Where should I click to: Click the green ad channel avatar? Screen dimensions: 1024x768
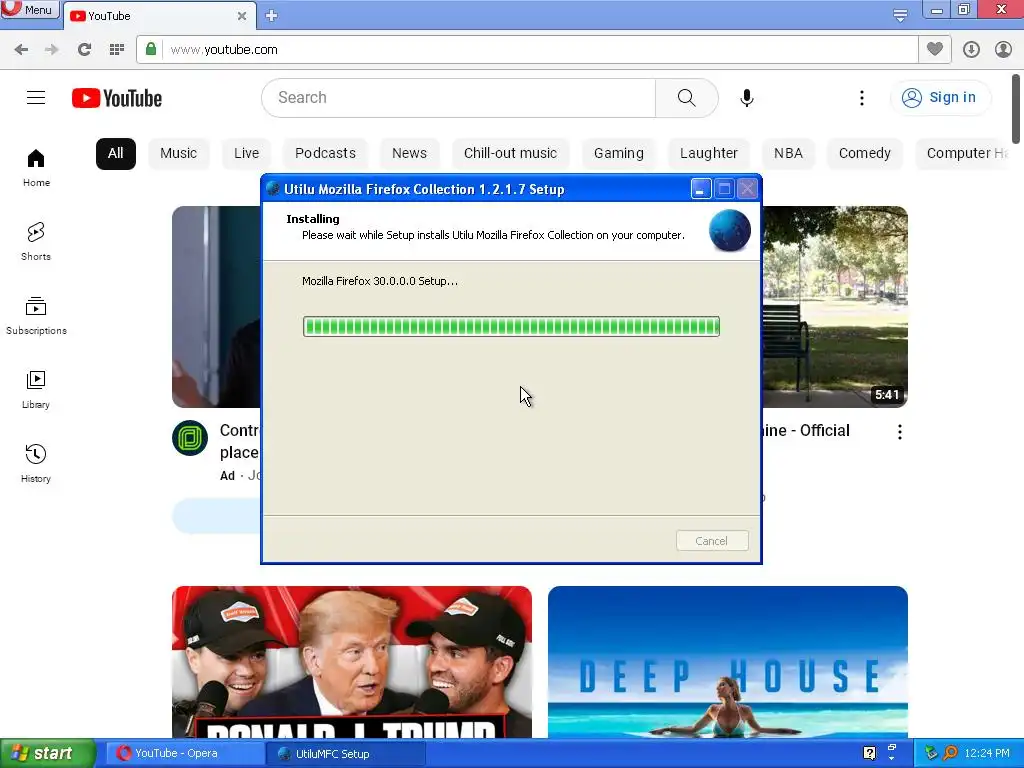(190, 438)
